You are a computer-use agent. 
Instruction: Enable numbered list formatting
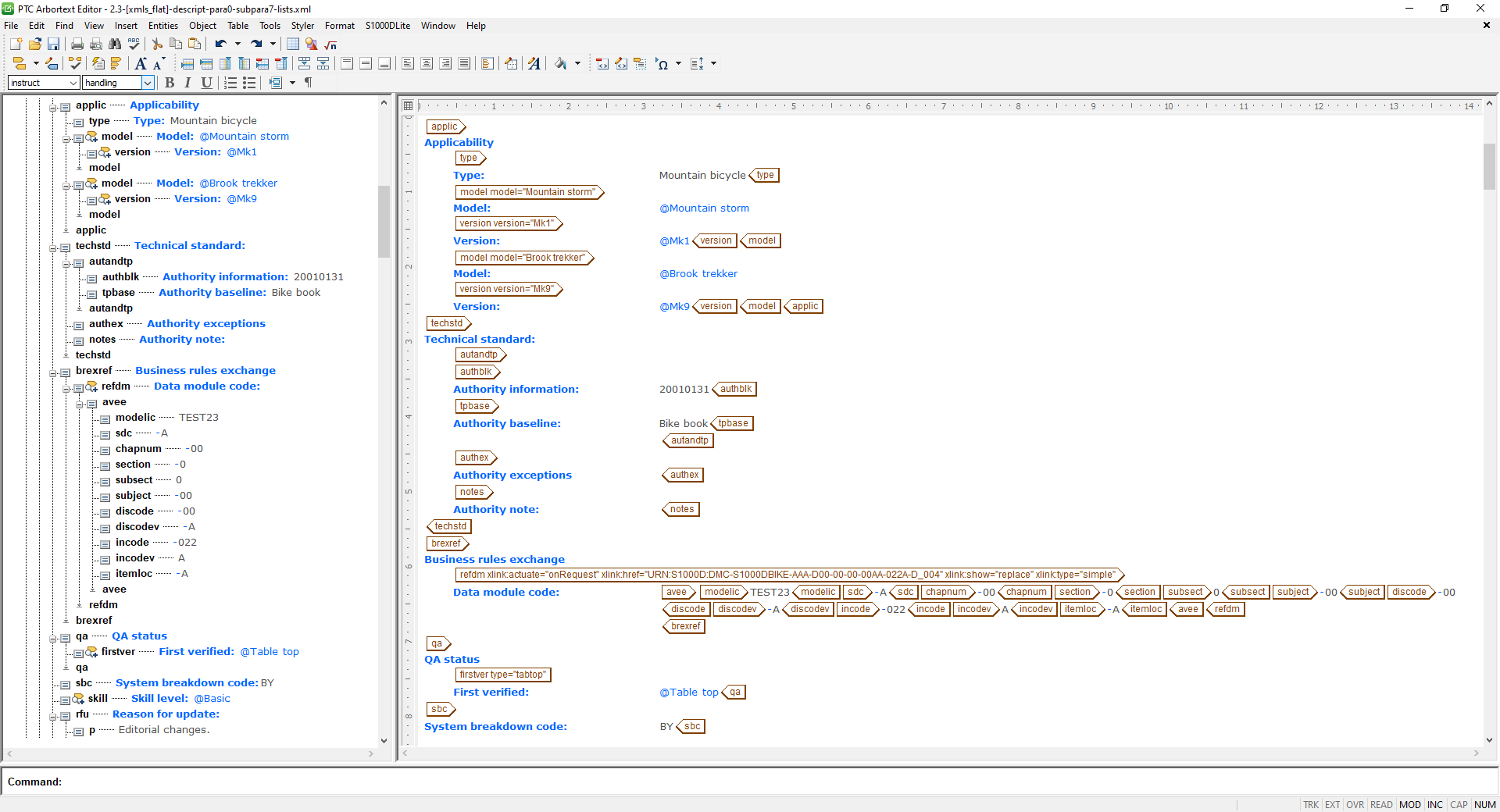[x=230, y=83]
